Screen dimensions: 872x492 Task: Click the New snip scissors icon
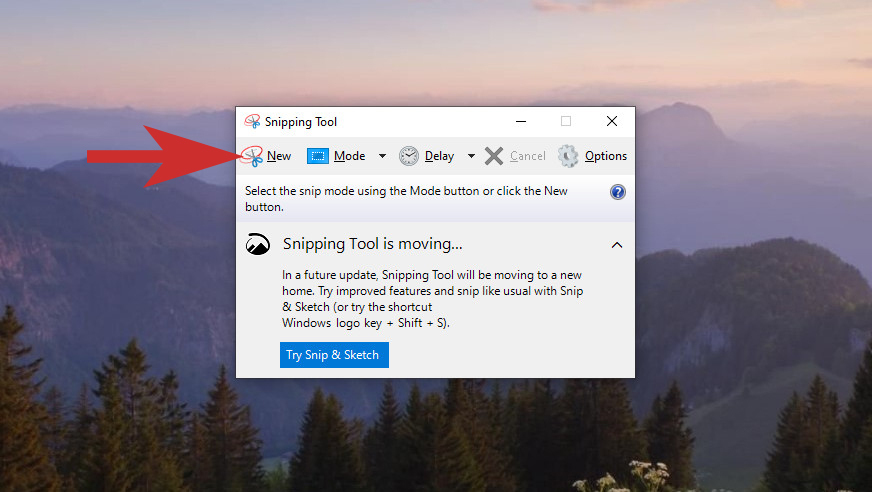point(252,156)
